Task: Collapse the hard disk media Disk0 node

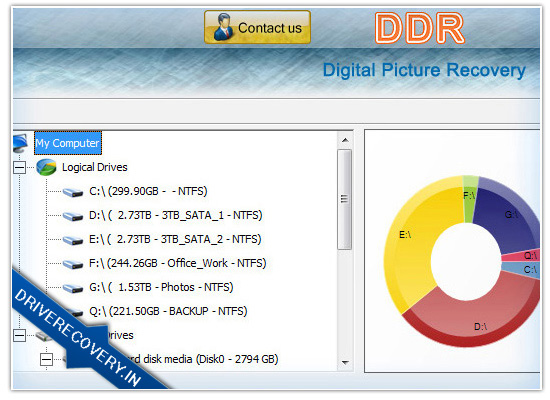Action: pyautogui.click(x=46, y=359)
